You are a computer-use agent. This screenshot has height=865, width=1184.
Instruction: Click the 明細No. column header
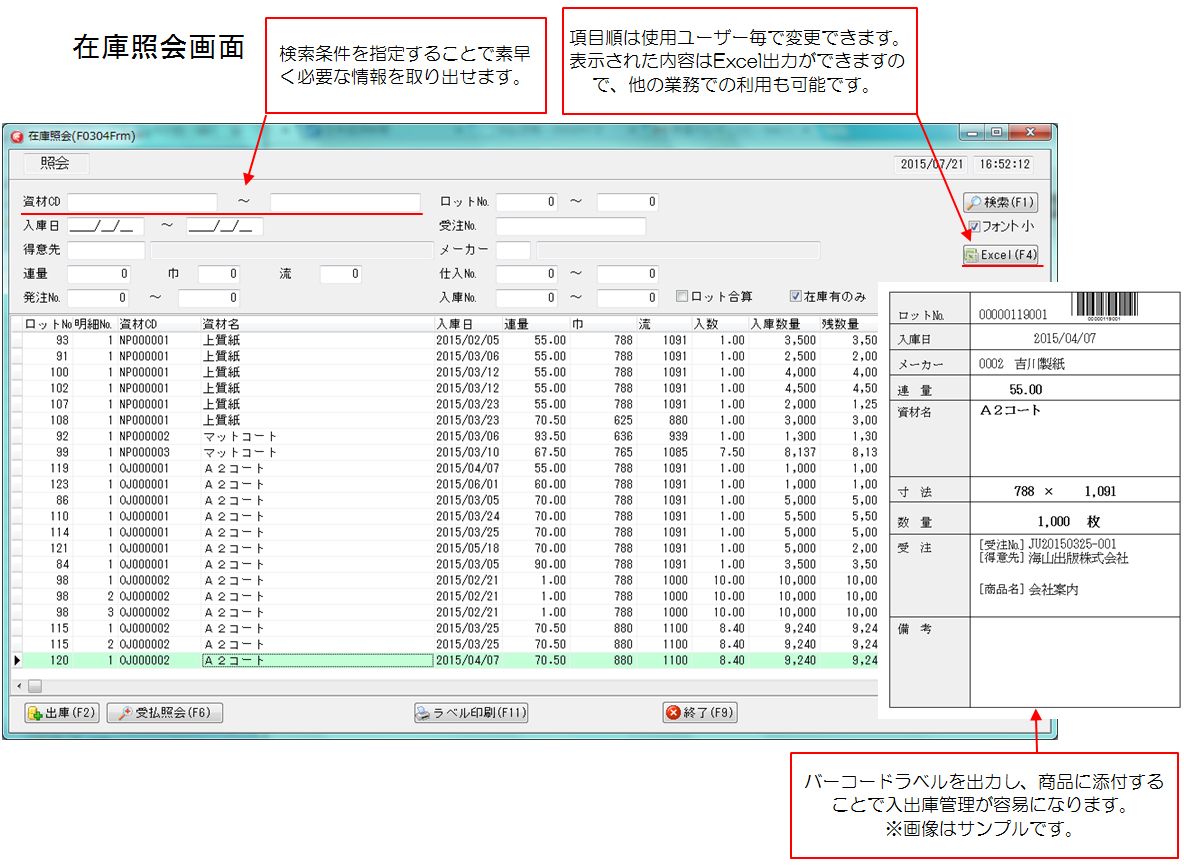pyautogui.click(x=94, y=325)
